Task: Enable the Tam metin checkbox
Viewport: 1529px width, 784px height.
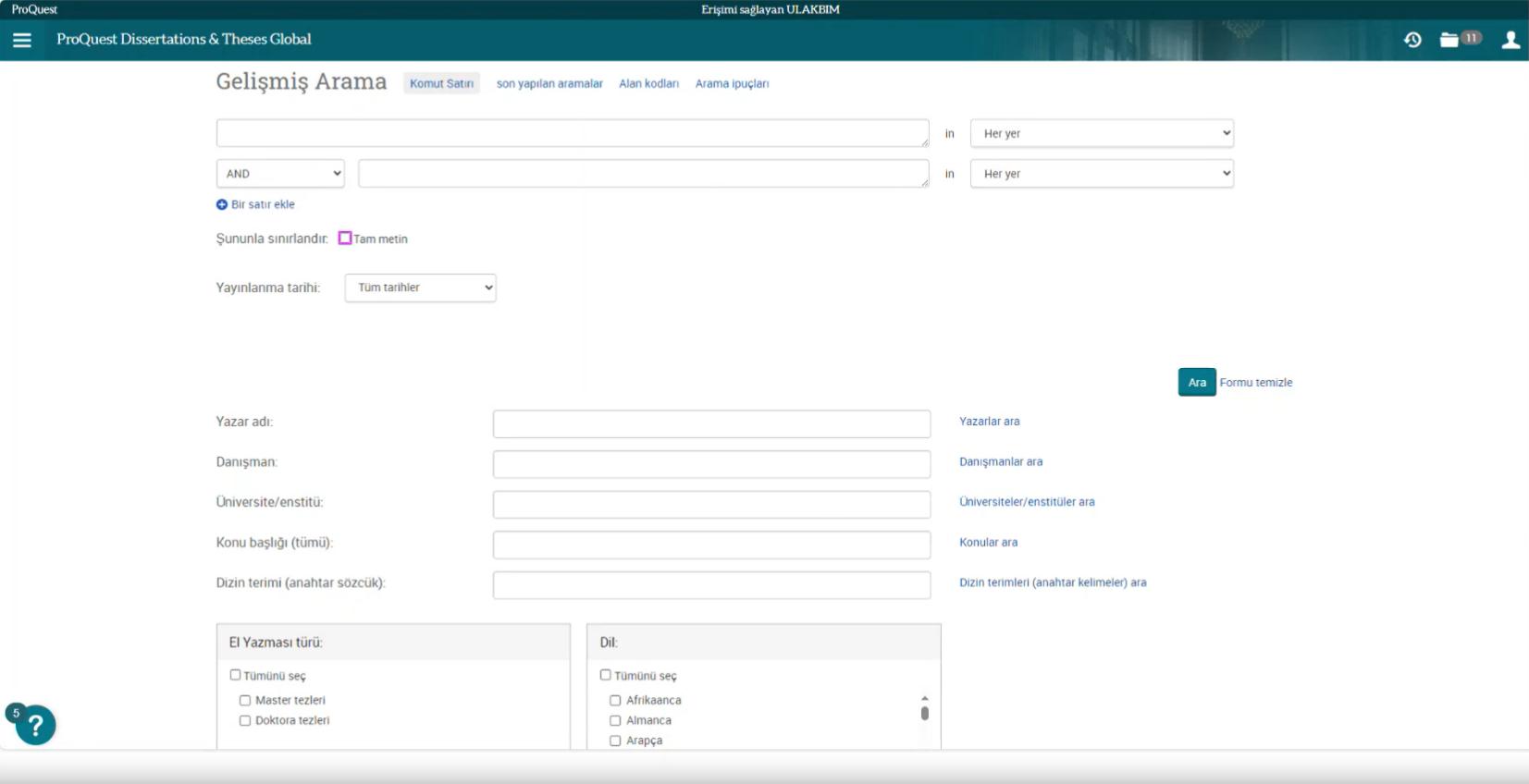Action: point(345,239)
